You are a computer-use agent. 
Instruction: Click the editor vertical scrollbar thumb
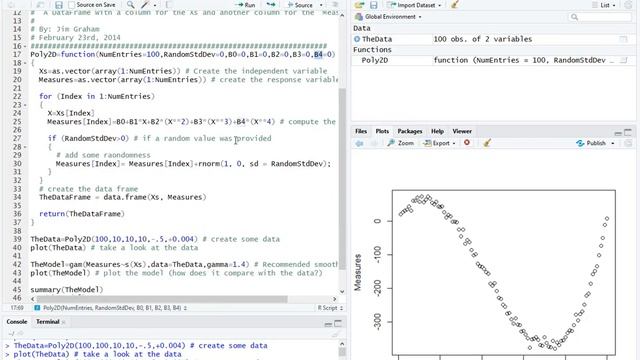pos(342,178)
